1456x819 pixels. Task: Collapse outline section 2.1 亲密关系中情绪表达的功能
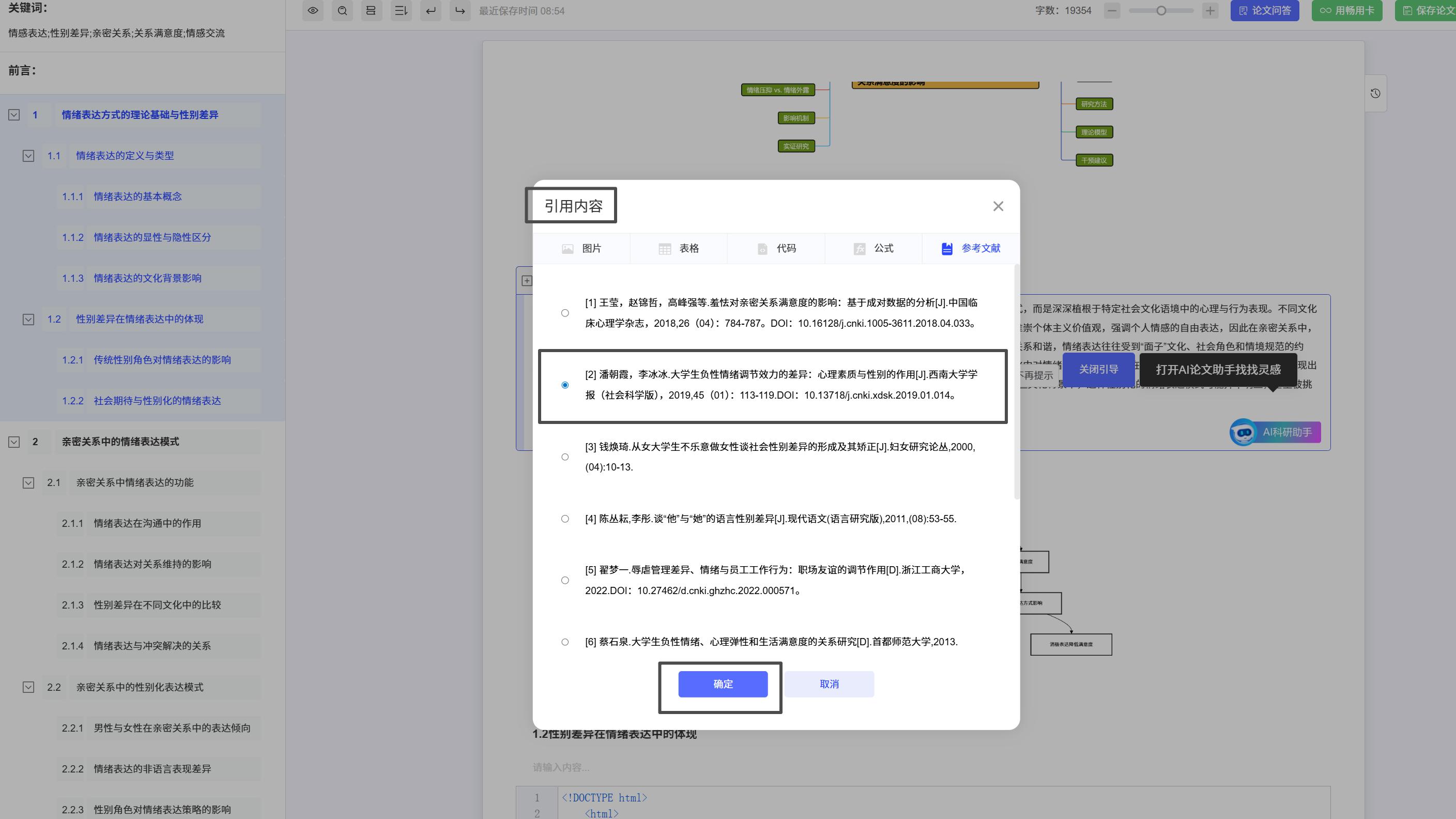click(x=28, y=482)
